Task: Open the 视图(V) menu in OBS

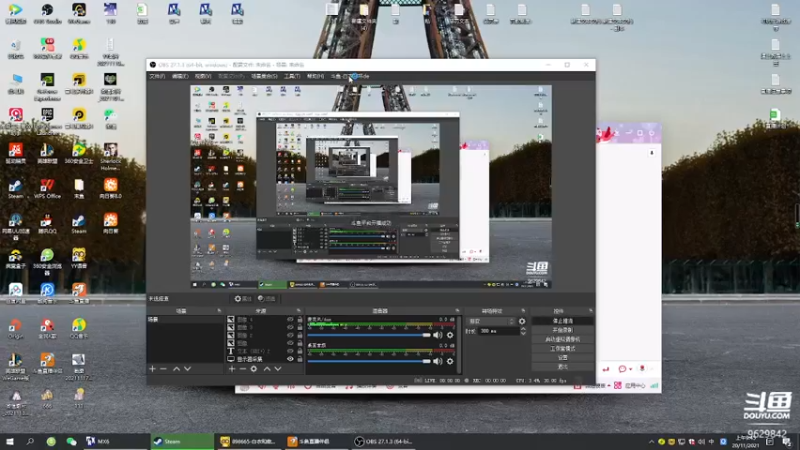Action: click(x=203, y=77)
